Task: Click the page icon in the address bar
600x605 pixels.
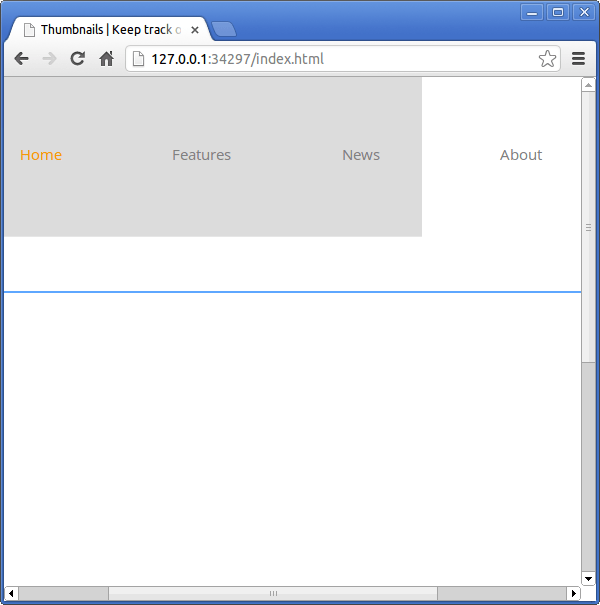Action: [x=139, y=59]
